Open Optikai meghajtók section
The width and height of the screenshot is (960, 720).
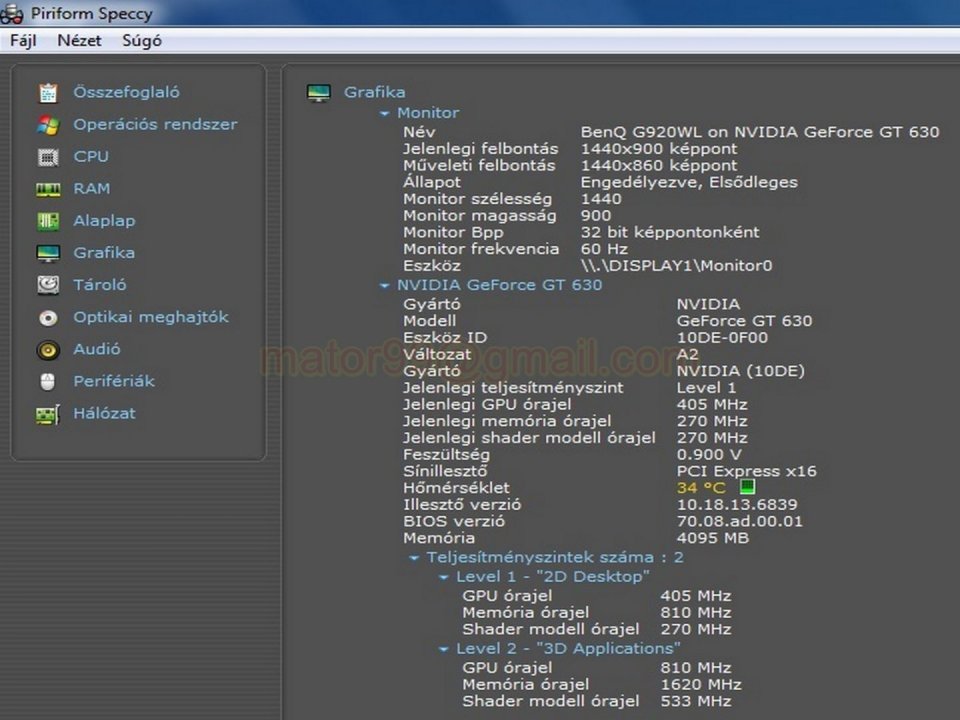[x=151, y=317]
